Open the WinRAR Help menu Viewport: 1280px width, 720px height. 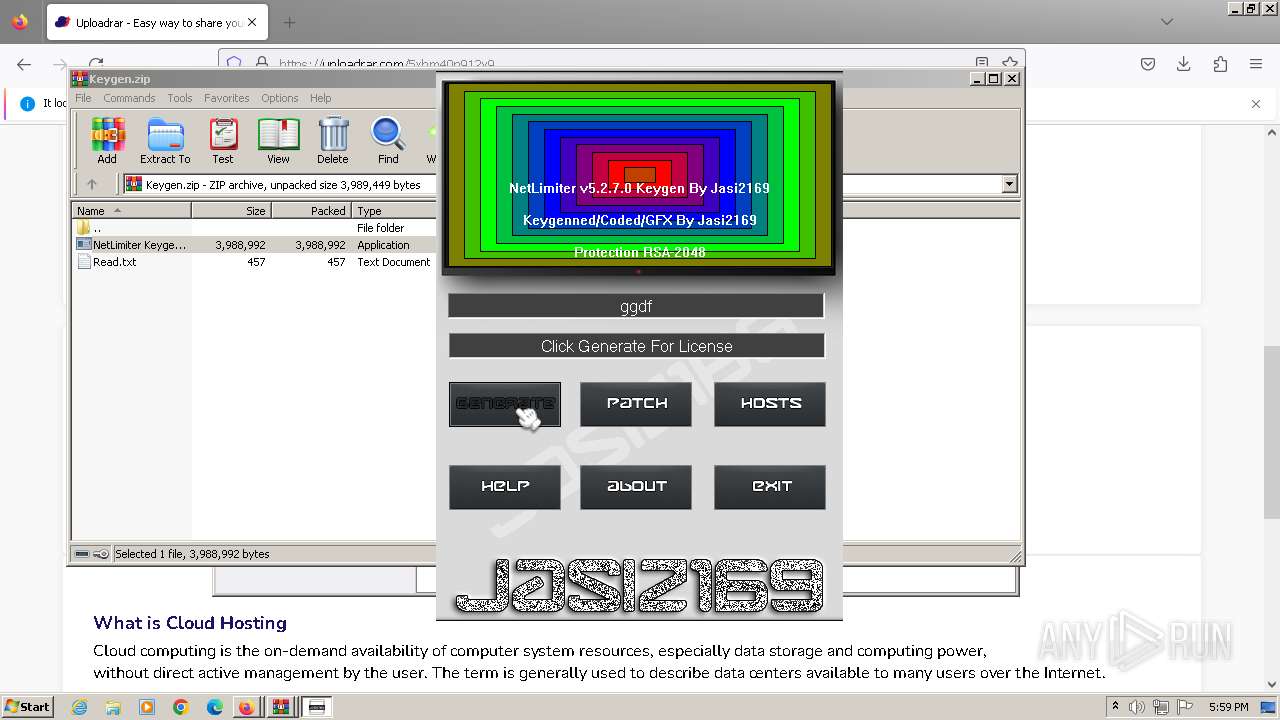pyautogui.click(x=320, y=98)
